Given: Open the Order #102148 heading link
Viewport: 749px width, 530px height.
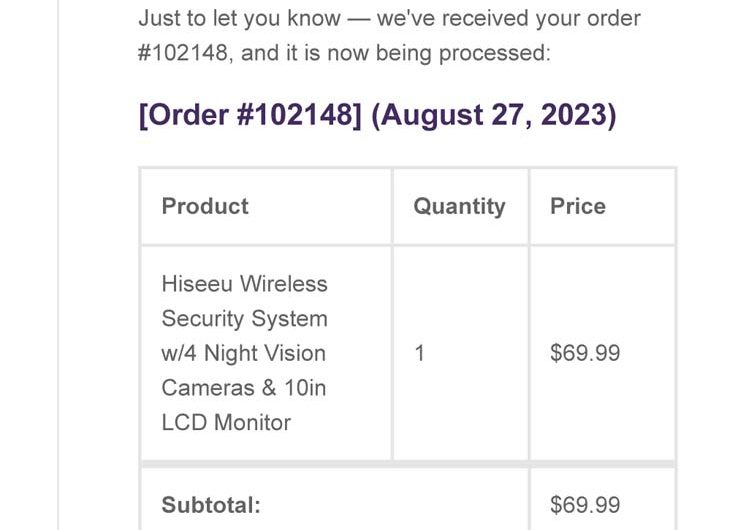Looking at the screenshot, I should [251, 115].
